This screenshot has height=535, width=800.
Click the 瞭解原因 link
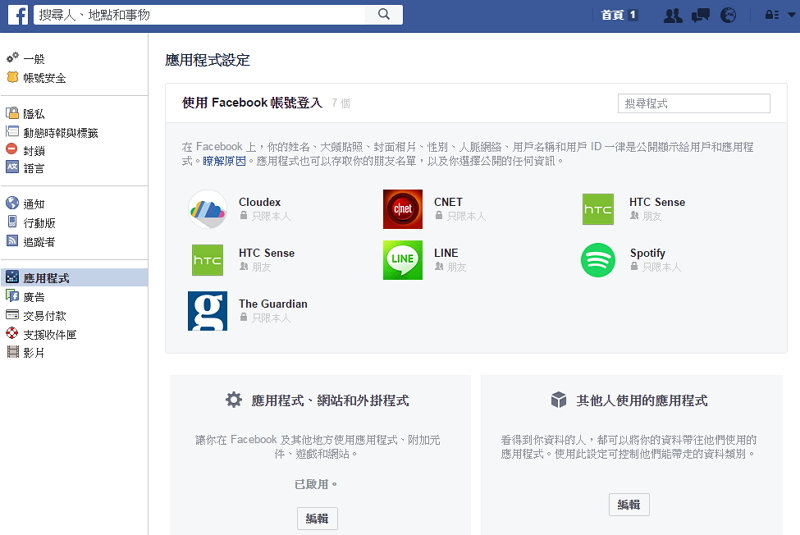(x=224, y=160)
